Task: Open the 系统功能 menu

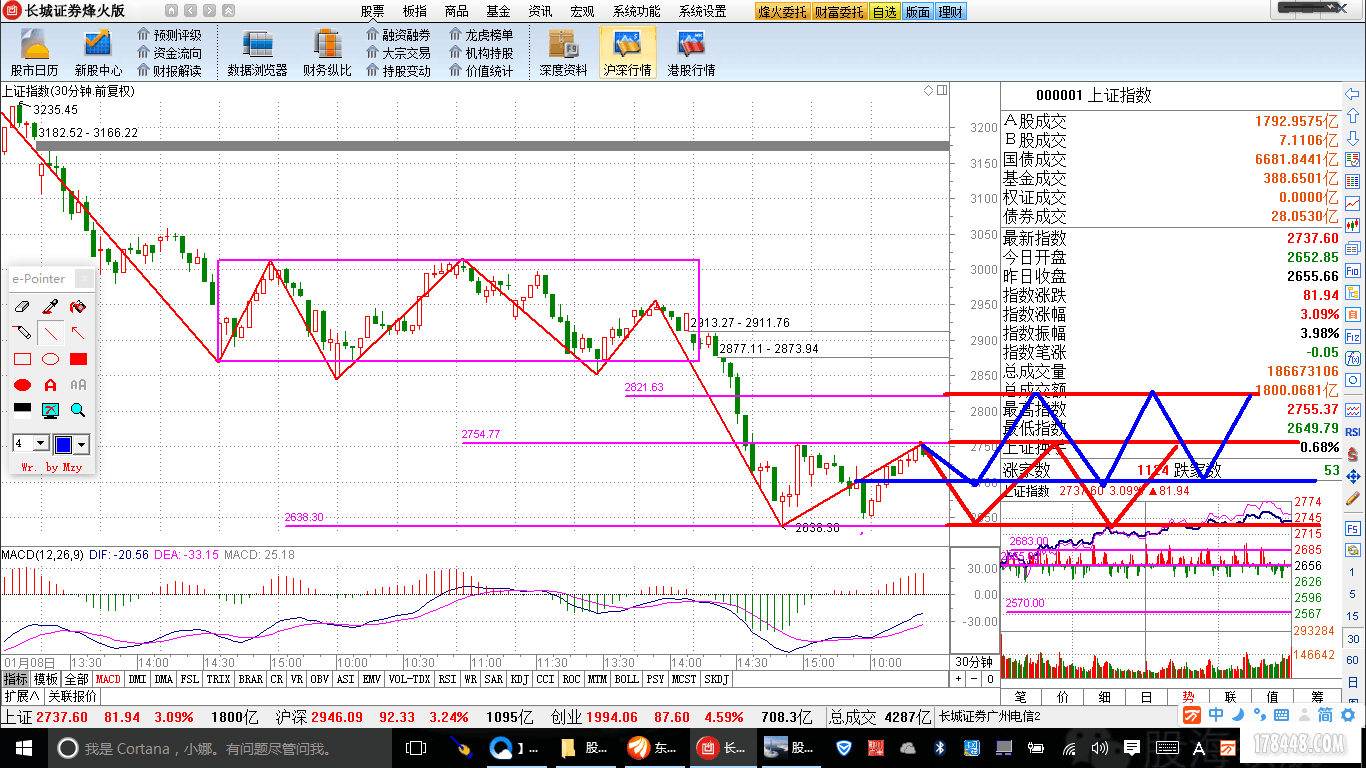Action: (x=636, y=12)
